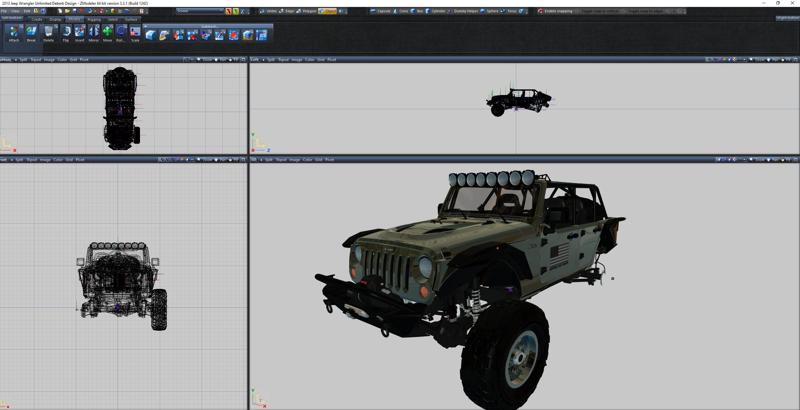The height and width of the screenshot is (410, 800).
Task: Click the Break tool icon
Action: coord(31,33)
